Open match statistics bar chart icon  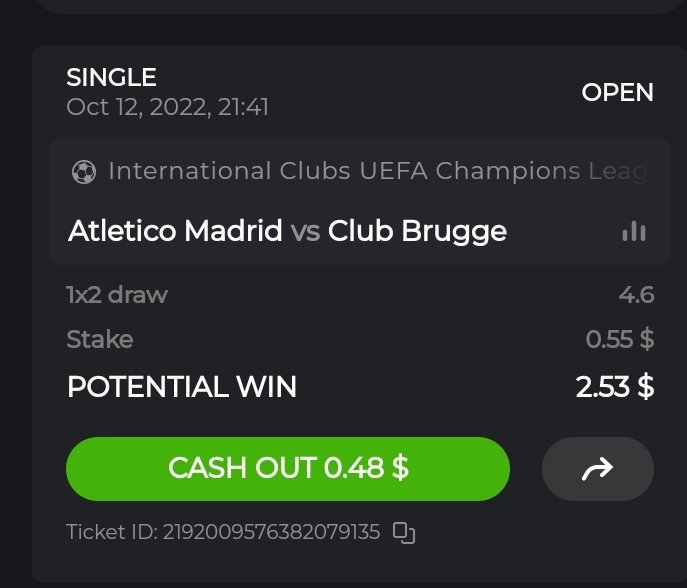coord(633,232)
